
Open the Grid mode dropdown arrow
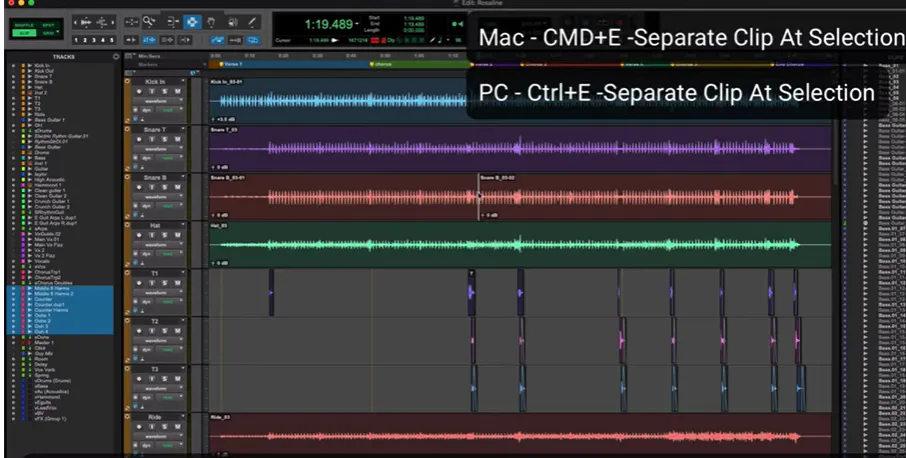click(58, 32)
